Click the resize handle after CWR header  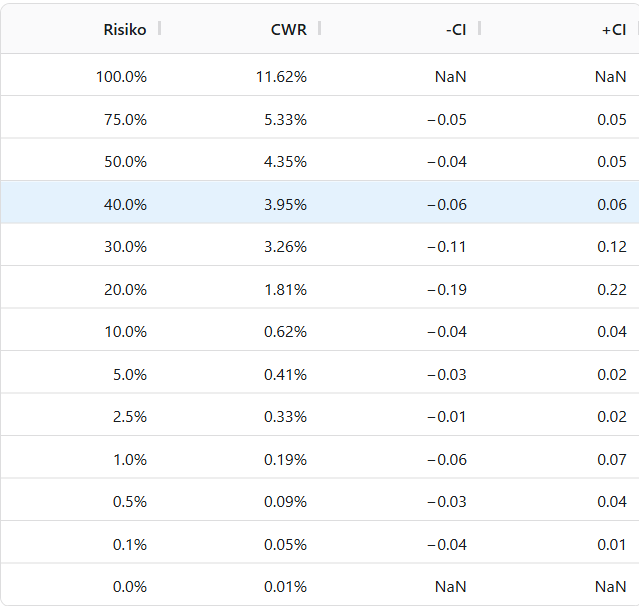point(319,28)
